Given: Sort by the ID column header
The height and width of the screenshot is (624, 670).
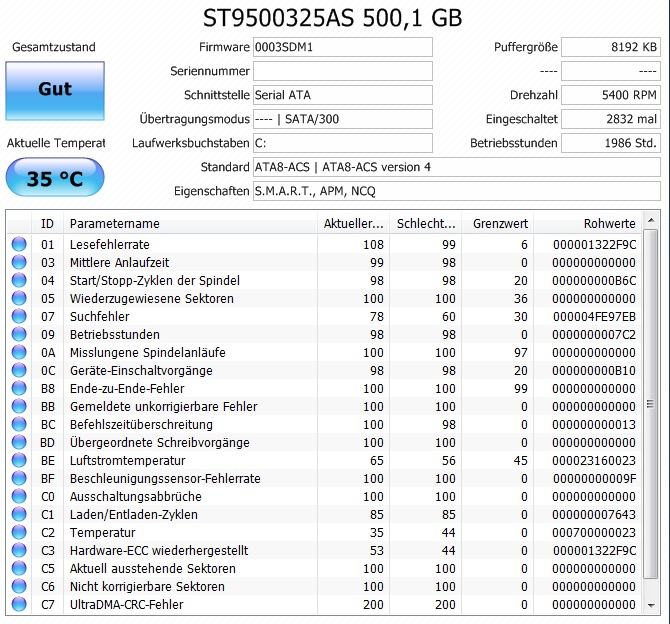Looking at the screenshot, I should coord(47,223).
